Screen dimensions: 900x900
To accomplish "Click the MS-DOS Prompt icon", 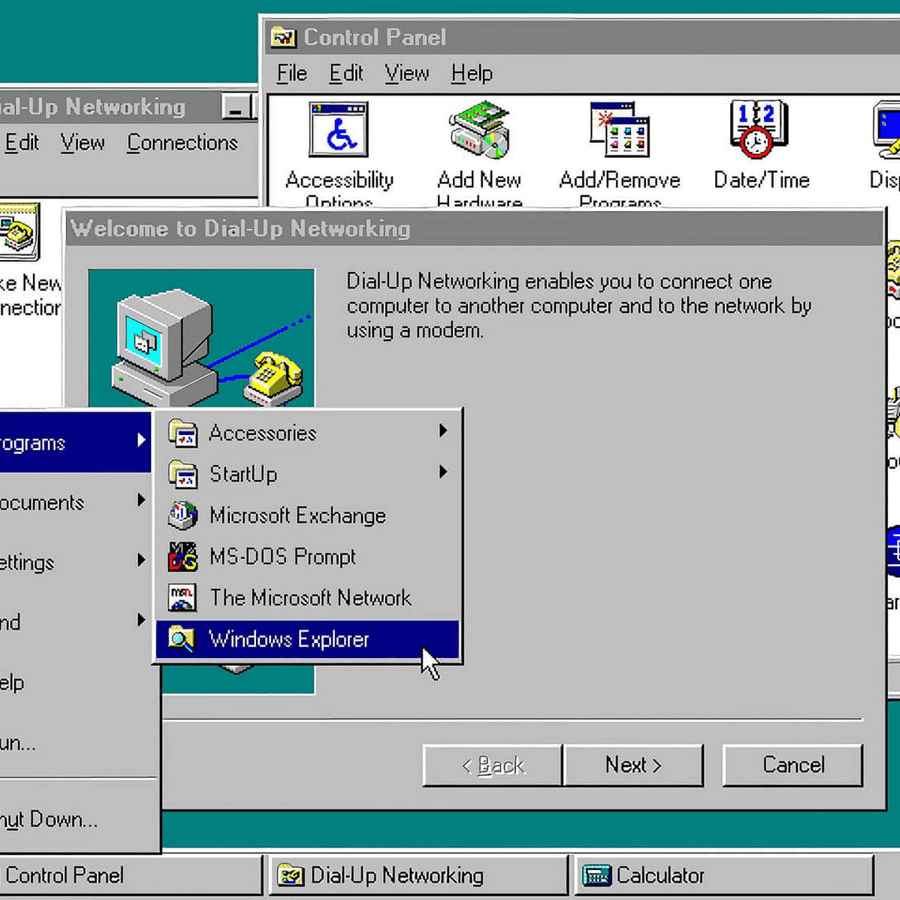I will tap(183, 557).
